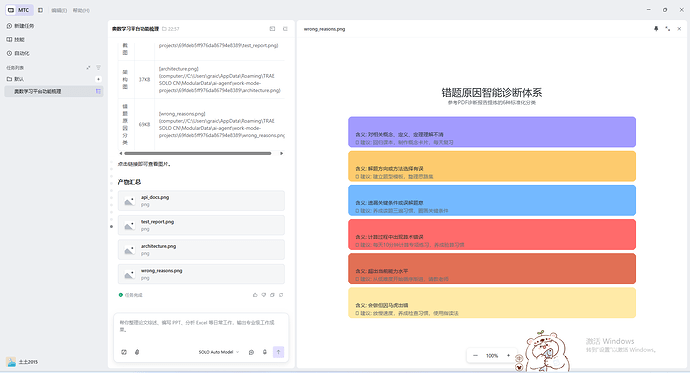The image size is (690, 373).
Task: Open the wrong_reasons.png file card
Action: [201, 274]
